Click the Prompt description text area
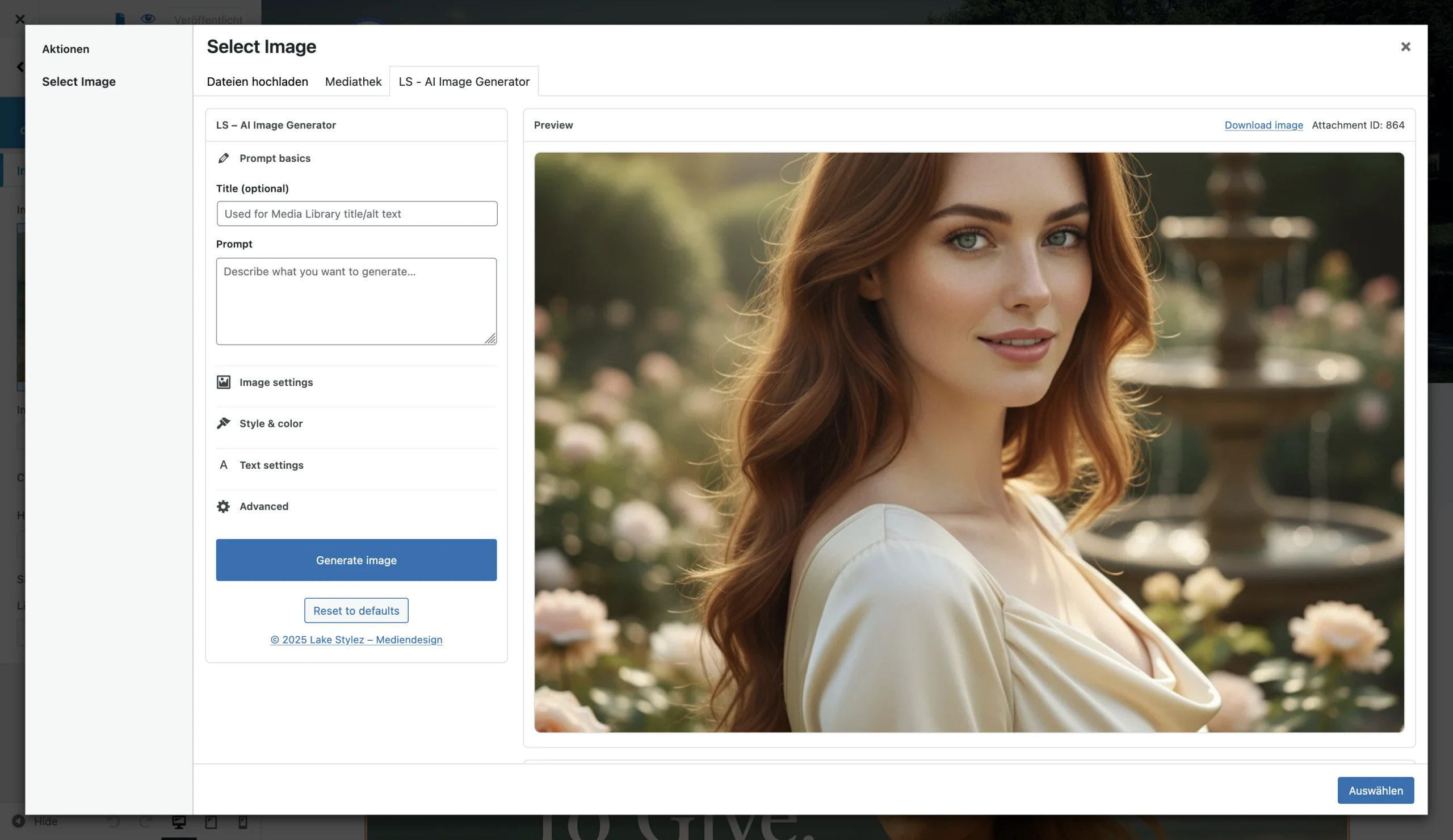The image size is (1453, 840). click(x=356, y=301)
